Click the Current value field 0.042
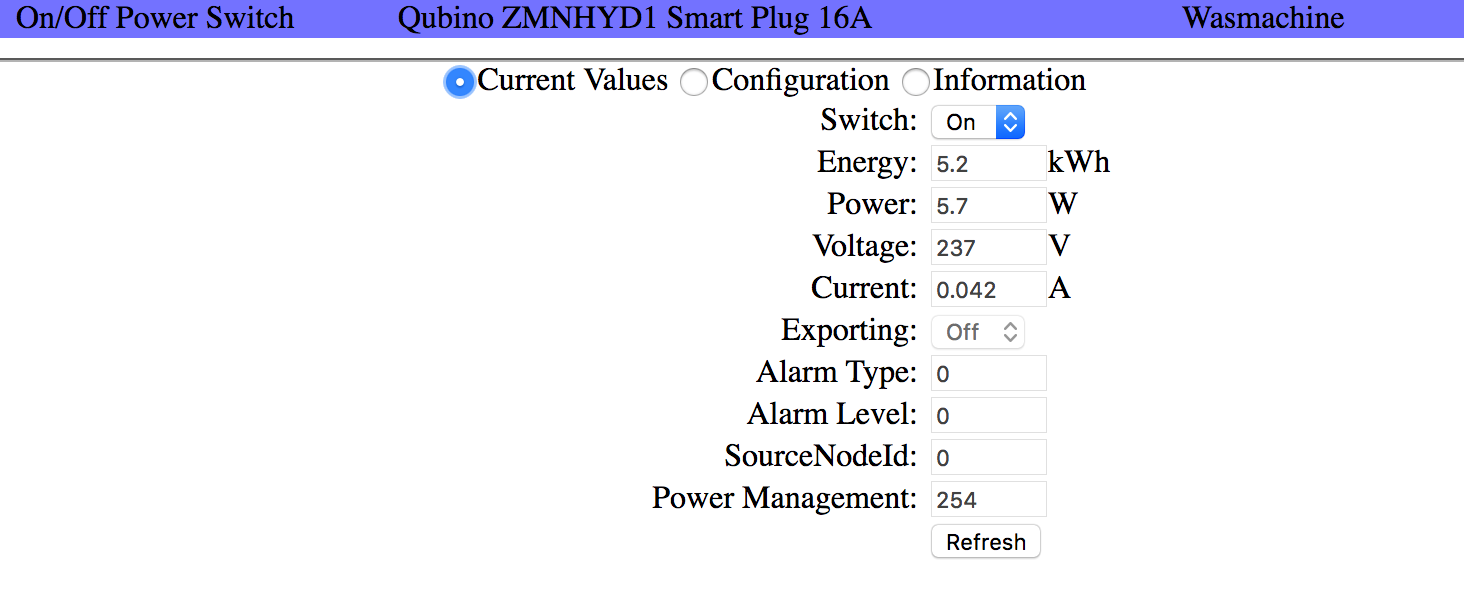Screen dimensions: 1464x606 point(989,290)
